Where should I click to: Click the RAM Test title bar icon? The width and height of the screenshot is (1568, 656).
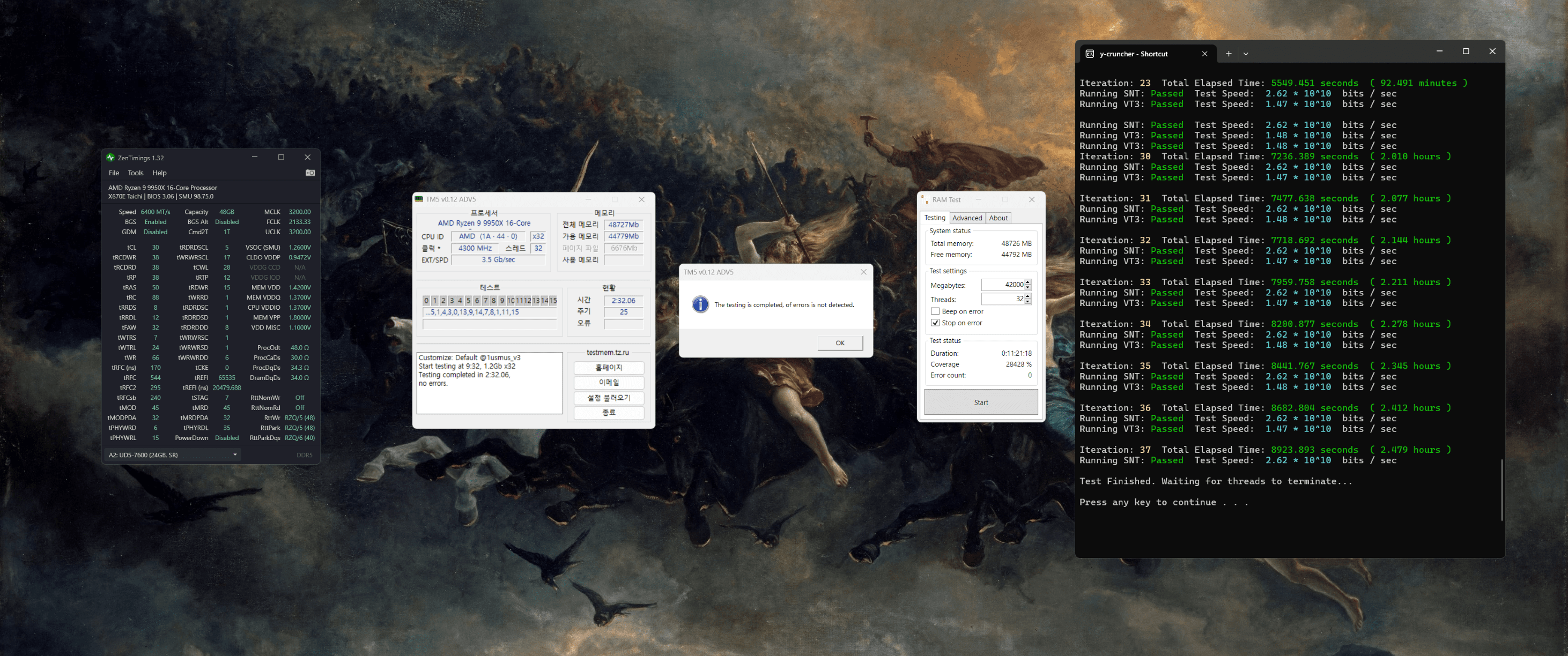coord(924,199)
